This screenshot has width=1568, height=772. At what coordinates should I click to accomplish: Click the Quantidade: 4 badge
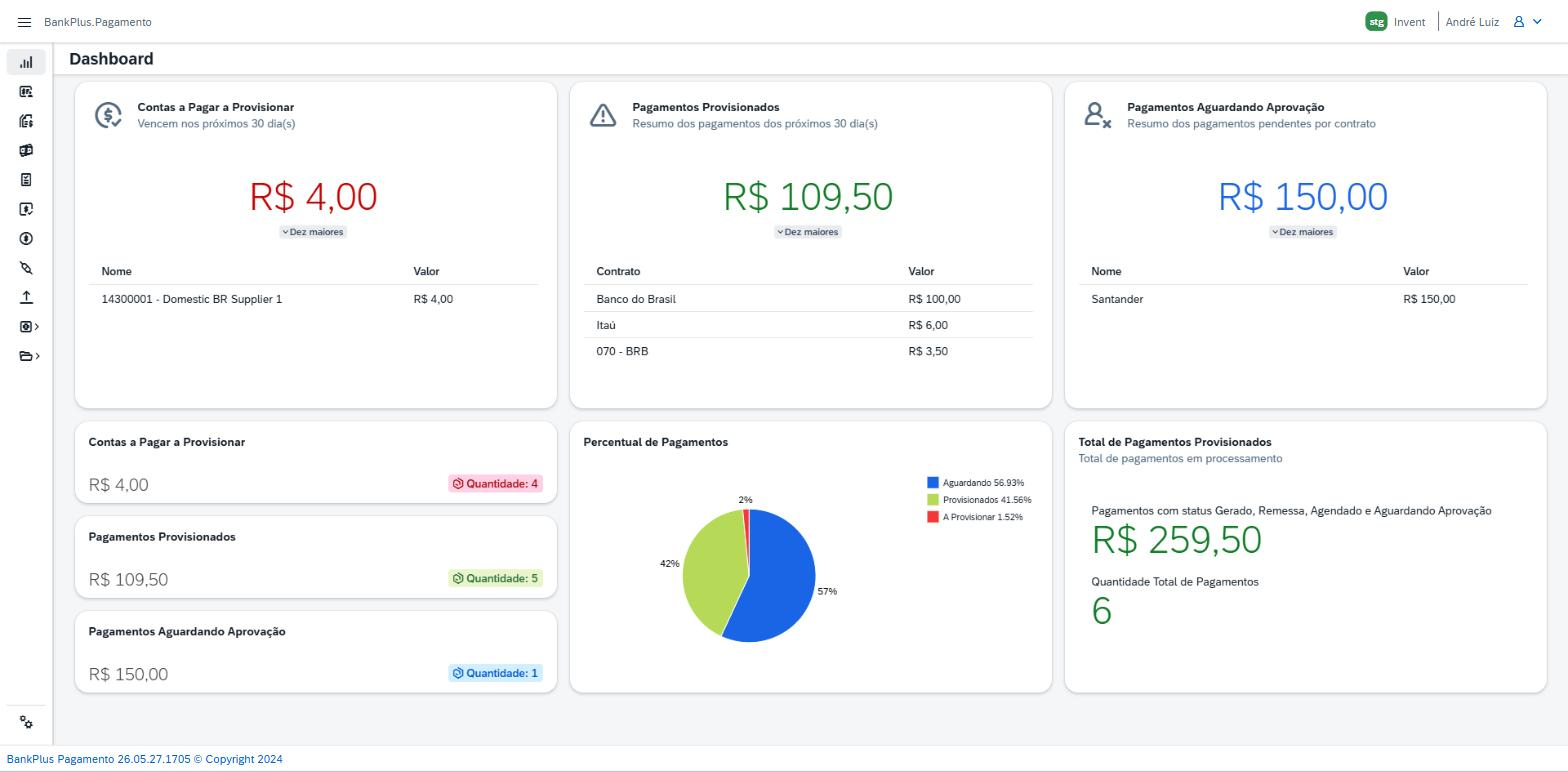495,484
